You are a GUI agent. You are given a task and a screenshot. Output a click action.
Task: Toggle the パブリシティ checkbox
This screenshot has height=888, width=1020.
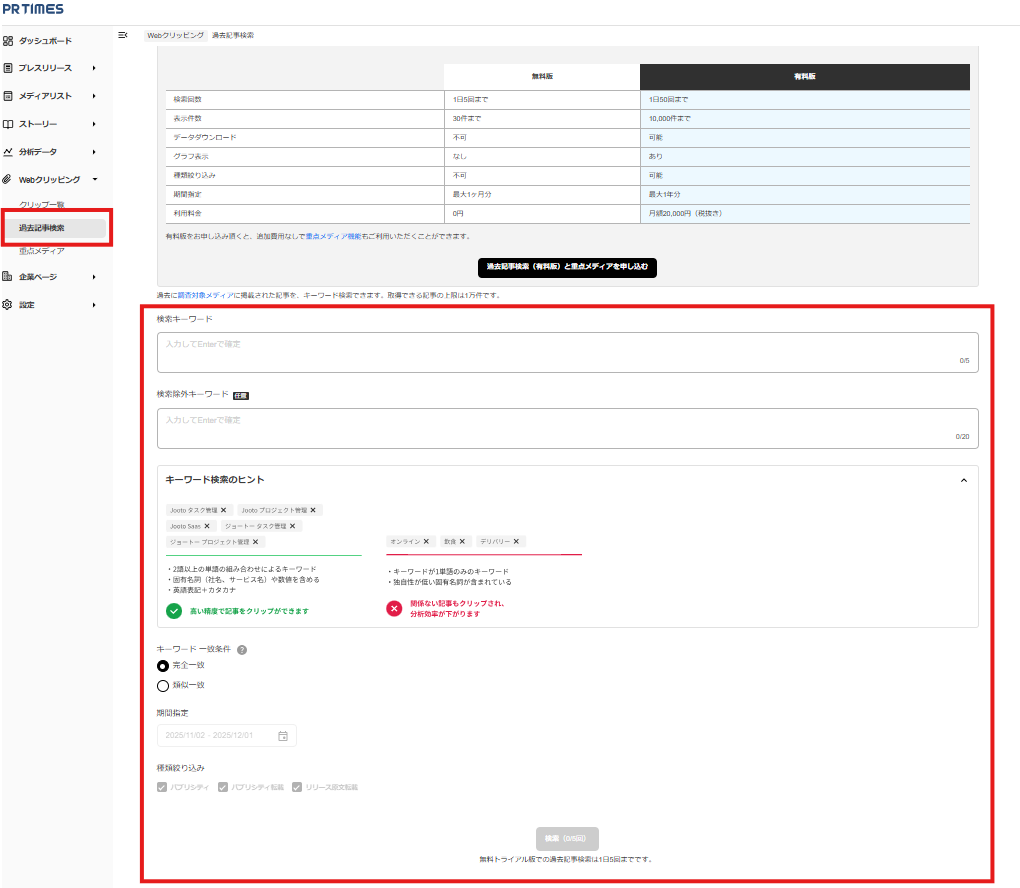[162, 787]
